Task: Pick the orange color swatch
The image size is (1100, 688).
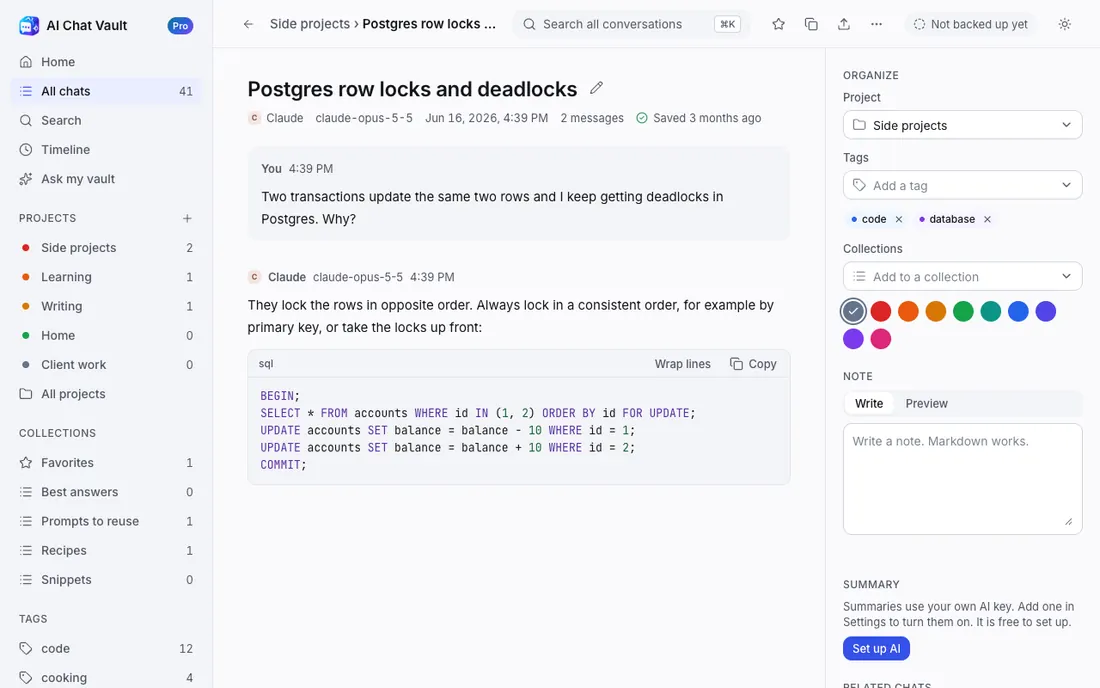Action: click(908, 311)
